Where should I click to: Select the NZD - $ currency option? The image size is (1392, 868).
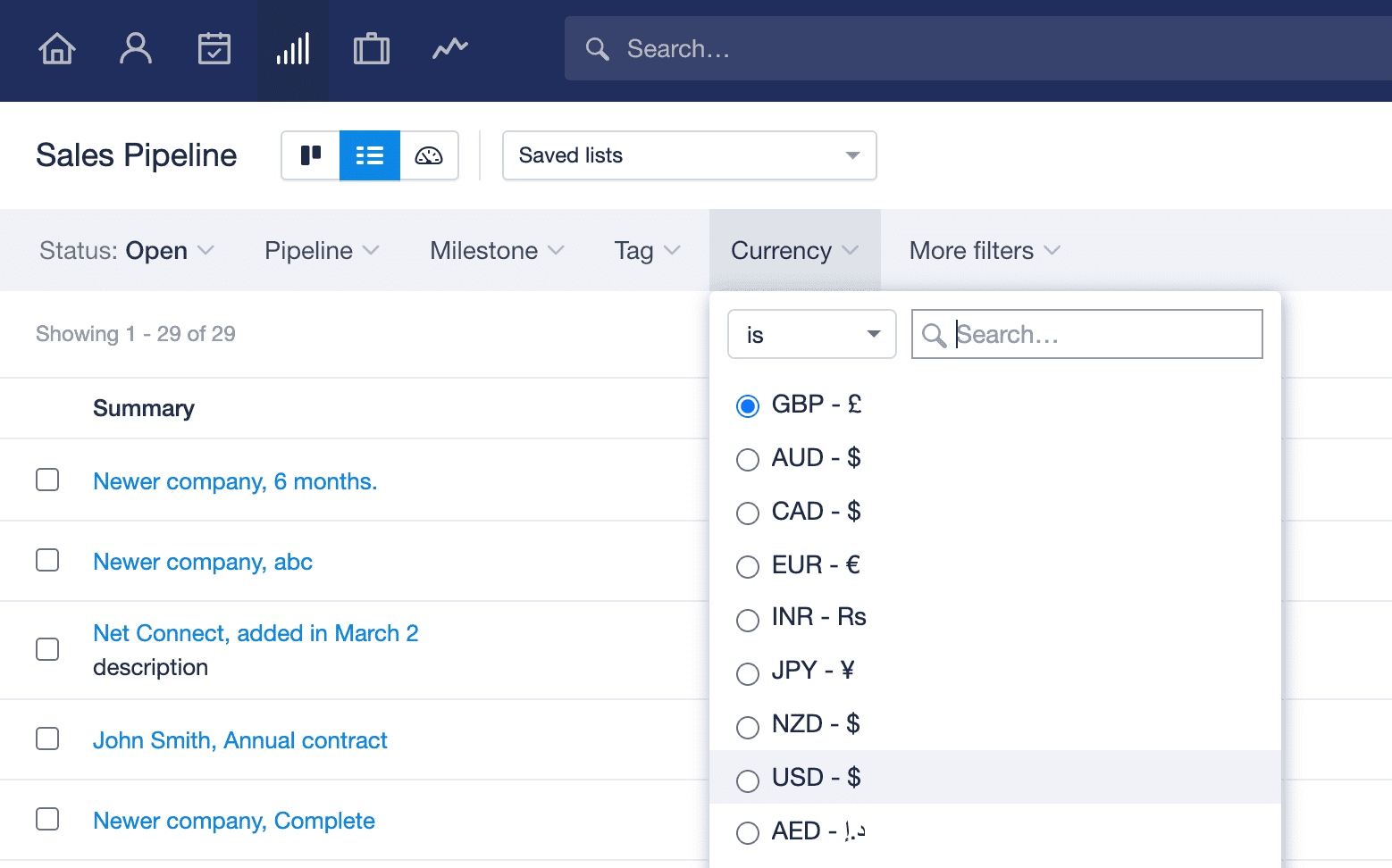tap(748, 726)
